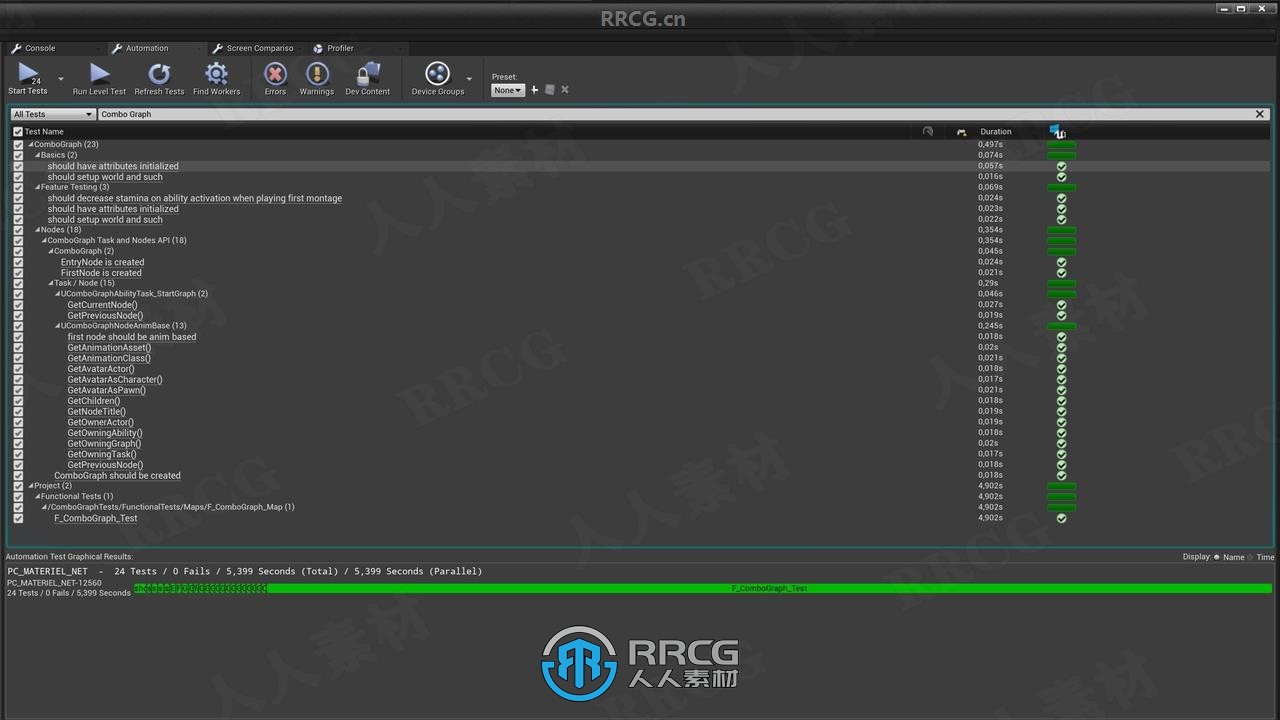Click the Run Level Test icon

pyautogui.click(x=99, y=73)
